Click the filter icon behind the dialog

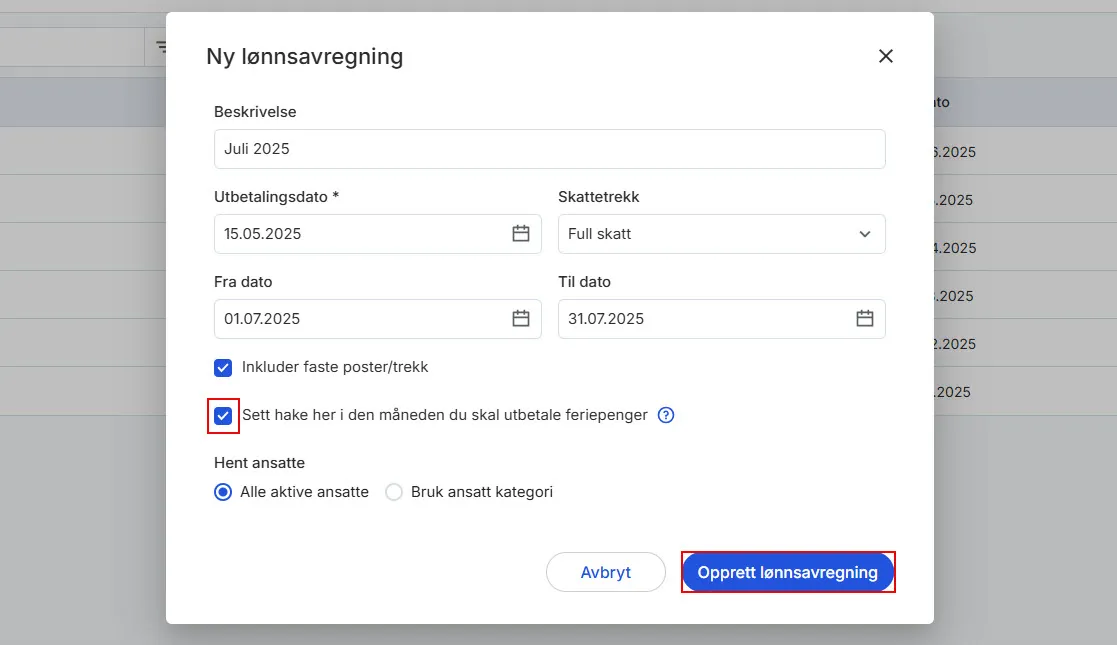[x=162, y=45]
